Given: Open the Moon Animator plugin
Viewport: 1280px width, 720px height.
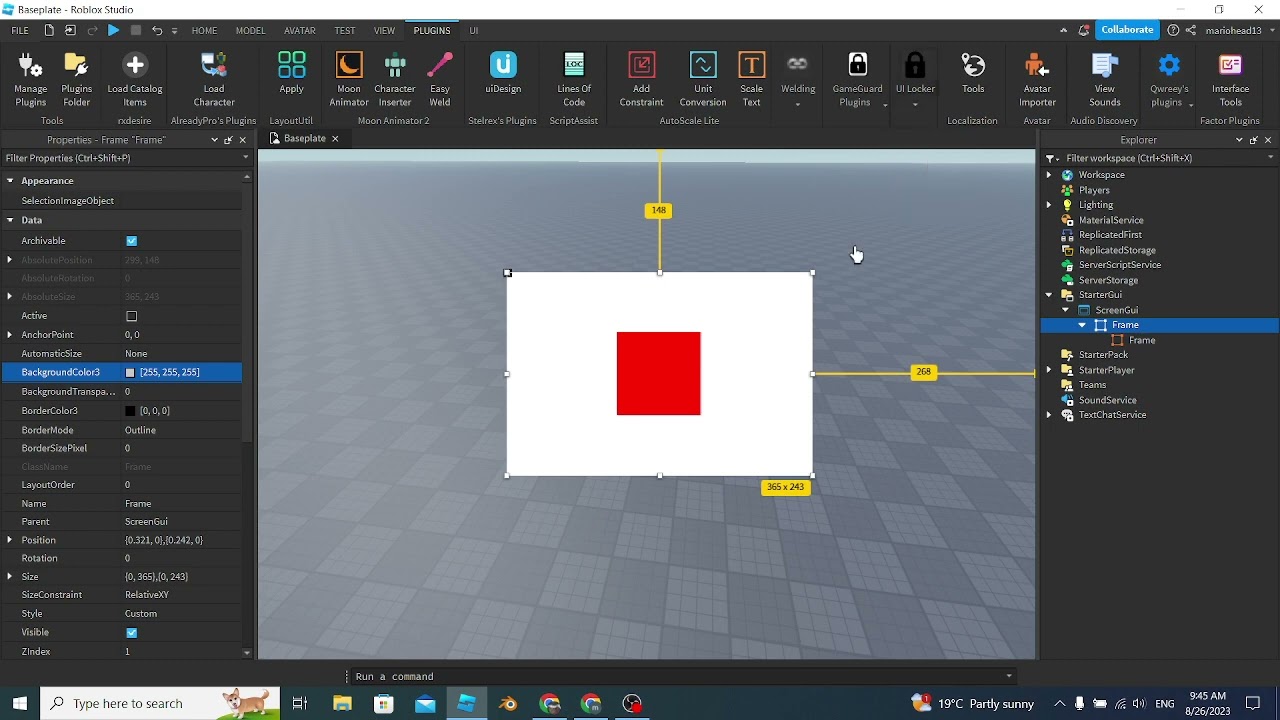Looking at the screenshot, I should pyautogui.click(x=349, y=79).
